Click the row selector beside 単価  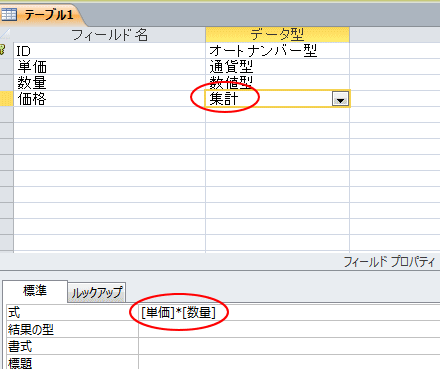click(x=6, y=67)
